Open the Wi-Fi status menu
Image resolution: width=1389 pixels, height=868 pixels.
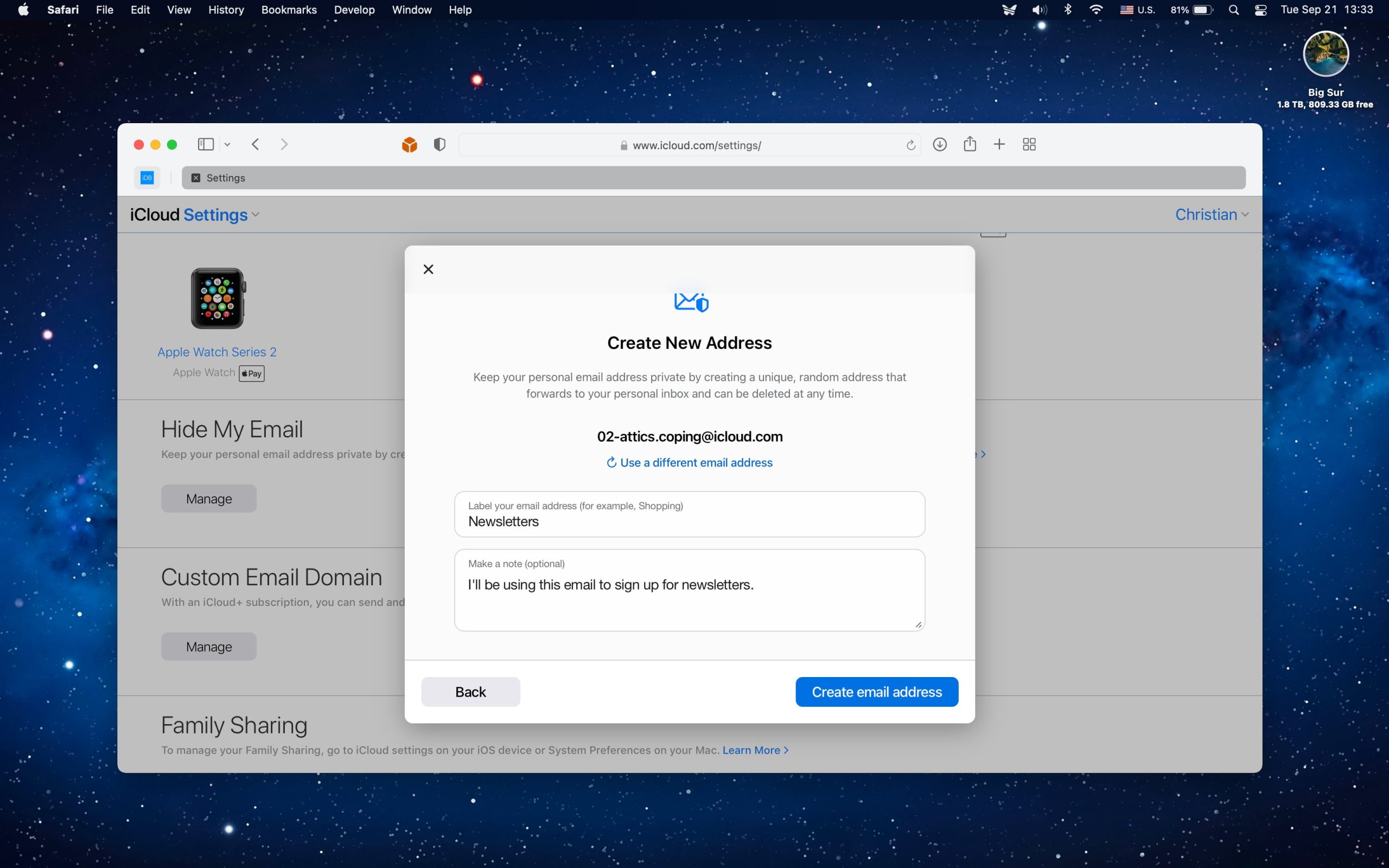click(1096, 10)
